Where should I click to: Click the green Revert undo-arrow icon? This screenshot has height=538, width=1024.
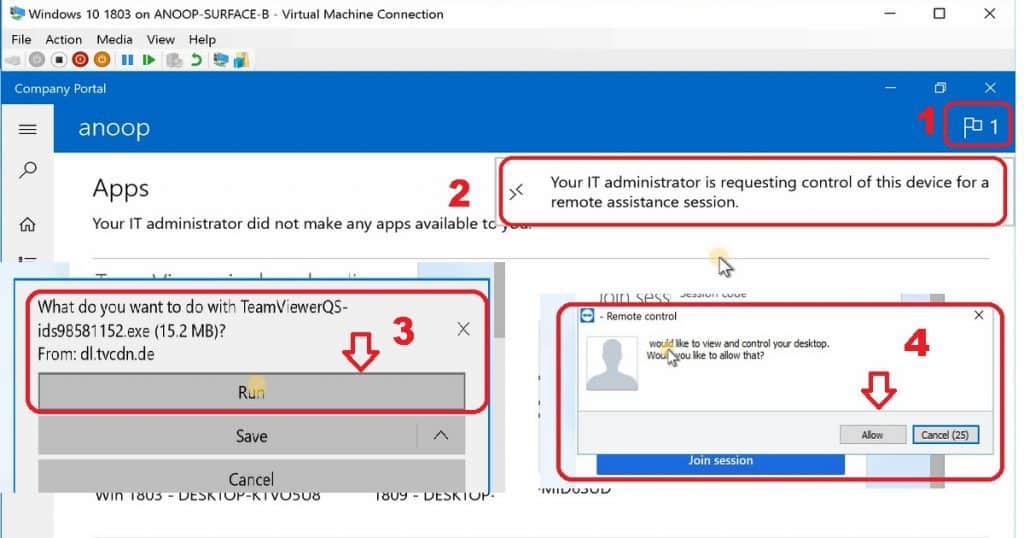point(196,60)
